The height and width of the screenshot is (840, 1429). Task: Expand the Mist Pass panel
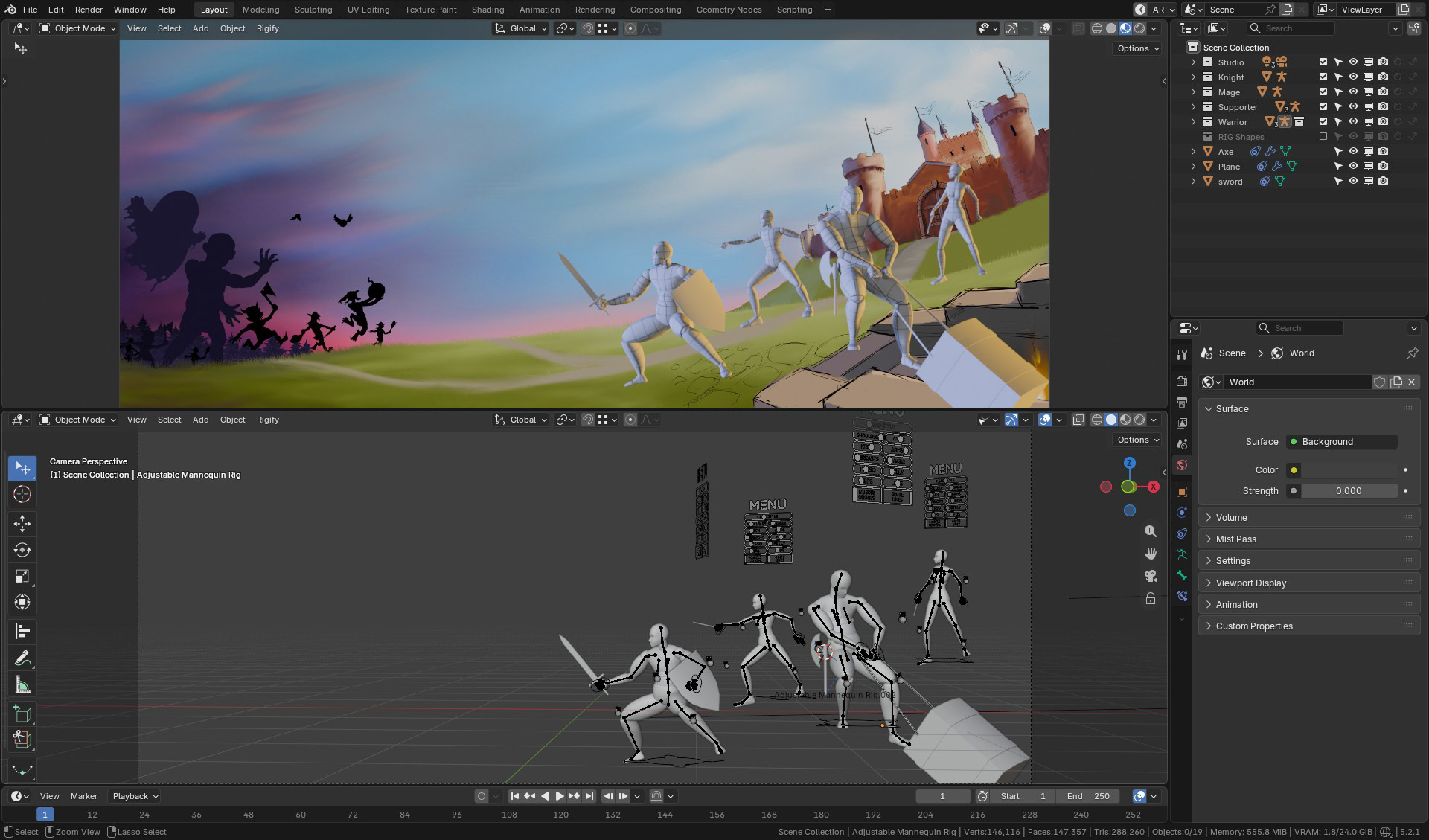(1309, 539)
